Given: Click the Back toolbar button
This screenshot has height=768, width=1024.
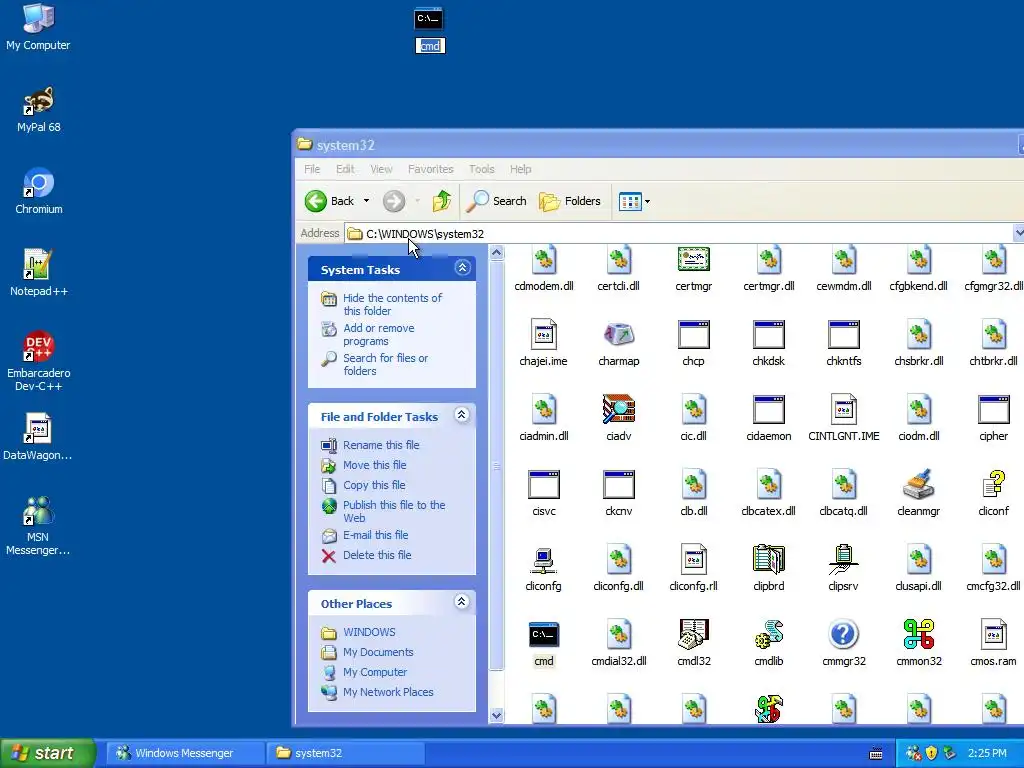Looking at the screenshot, I should point(330,201).
